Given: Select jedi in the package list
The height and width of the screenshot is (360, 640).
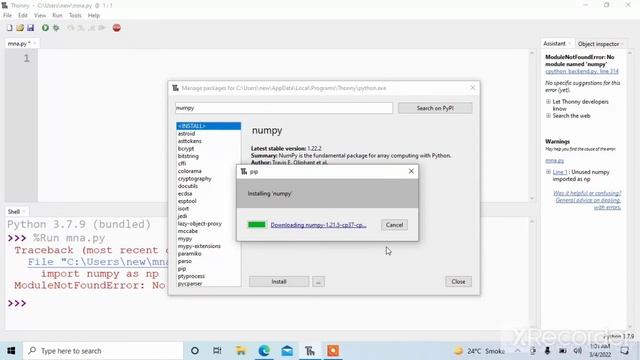Looking at the screenshot, I should (182, 216).
